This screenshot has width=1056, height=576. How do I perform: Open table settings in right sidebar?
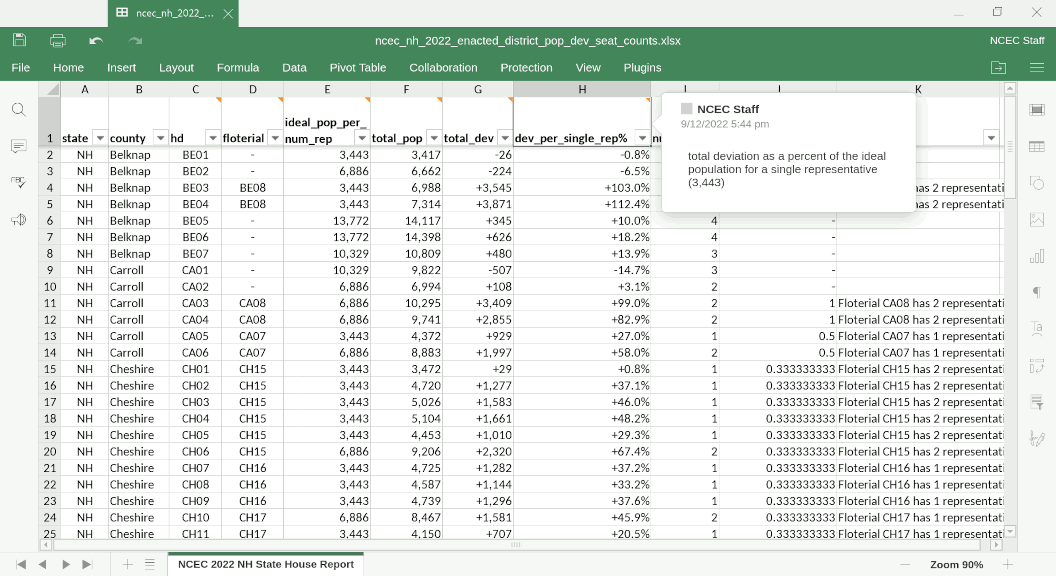click(1036, 147)
